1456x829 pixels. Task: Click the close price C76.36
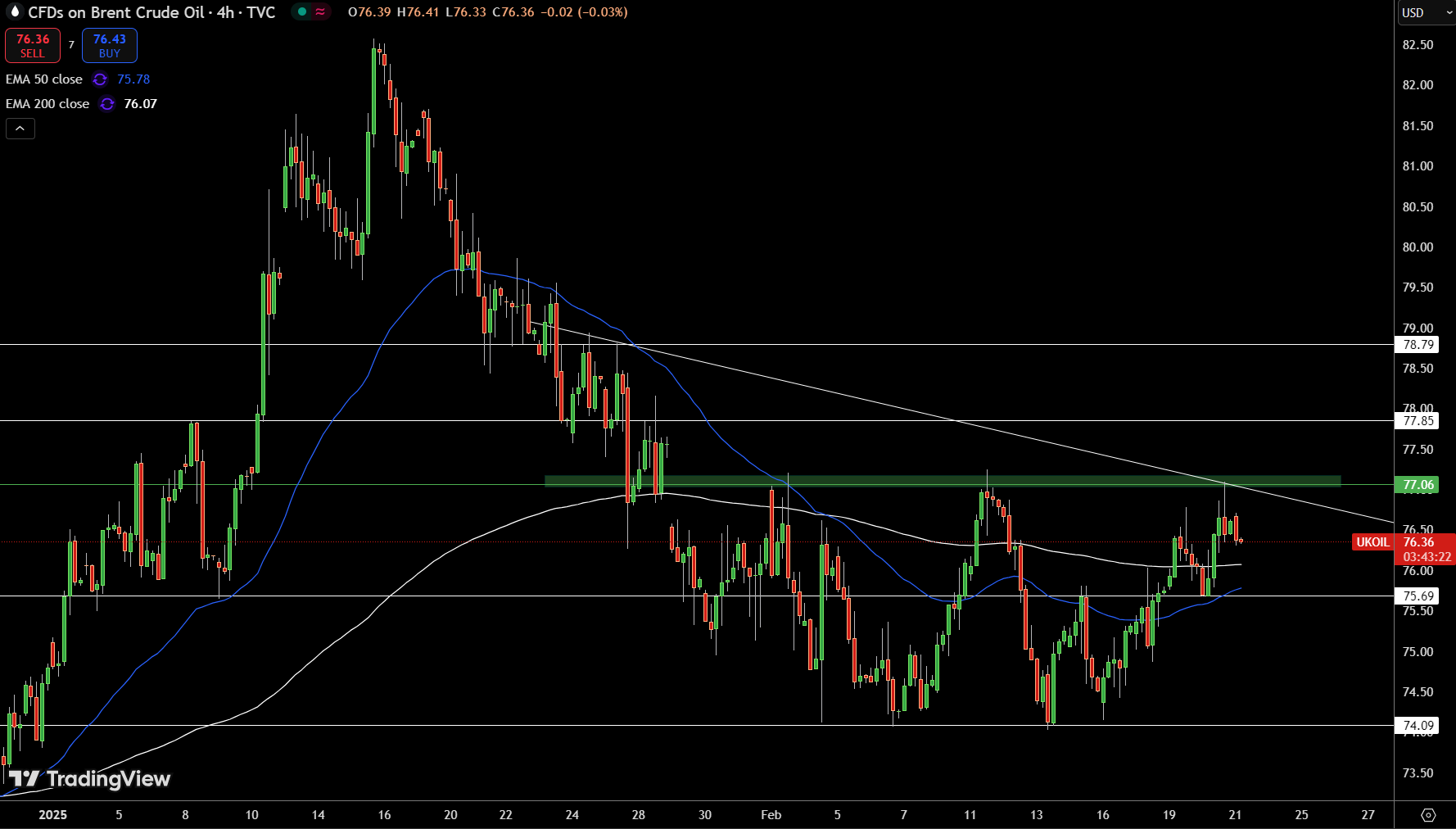point(513,12)
